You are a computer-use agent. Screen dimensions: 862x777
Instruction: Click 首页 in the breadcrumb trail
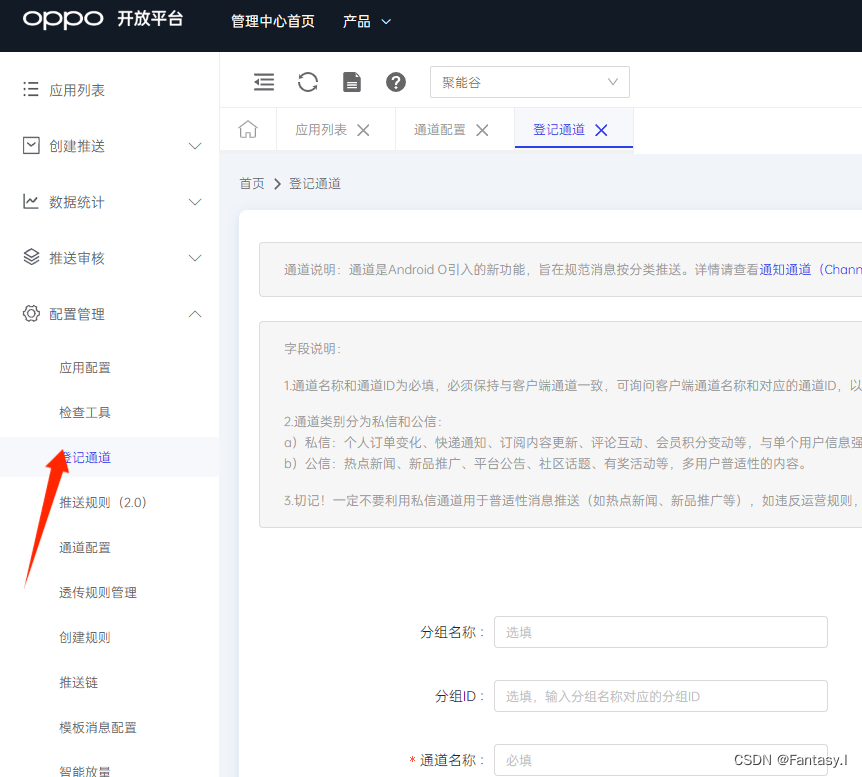251,183
